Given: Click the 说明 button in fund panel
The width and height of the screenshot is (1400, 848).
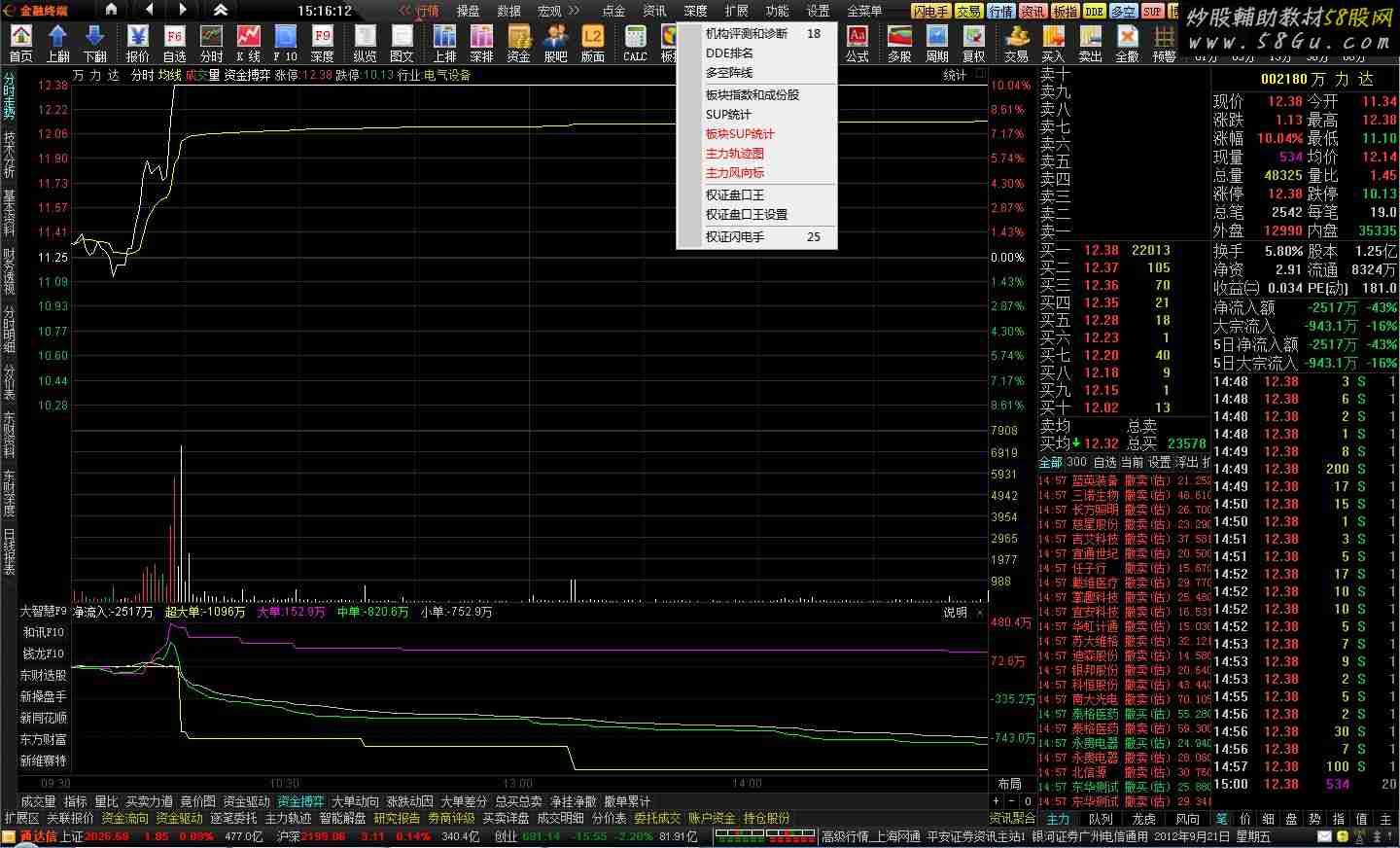Looking at the screenshot, I should (x=956, y=612).
